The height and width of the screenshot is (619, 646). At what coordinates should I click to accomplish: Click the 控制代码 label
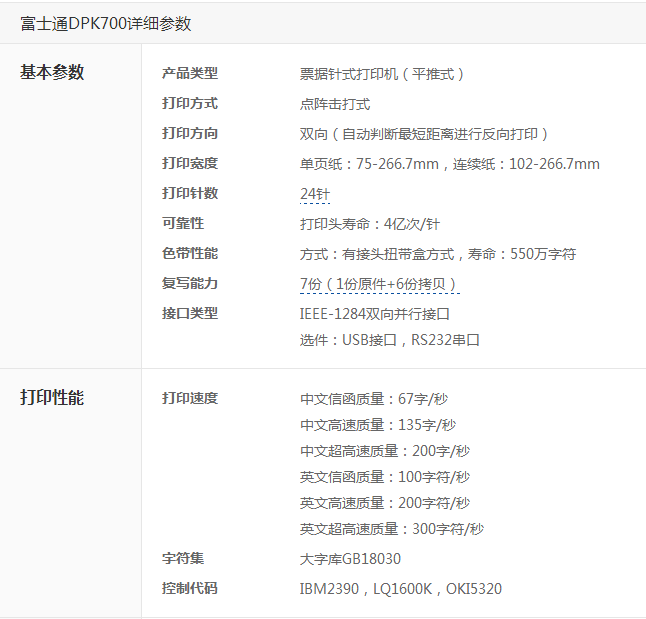coord(190,588)
